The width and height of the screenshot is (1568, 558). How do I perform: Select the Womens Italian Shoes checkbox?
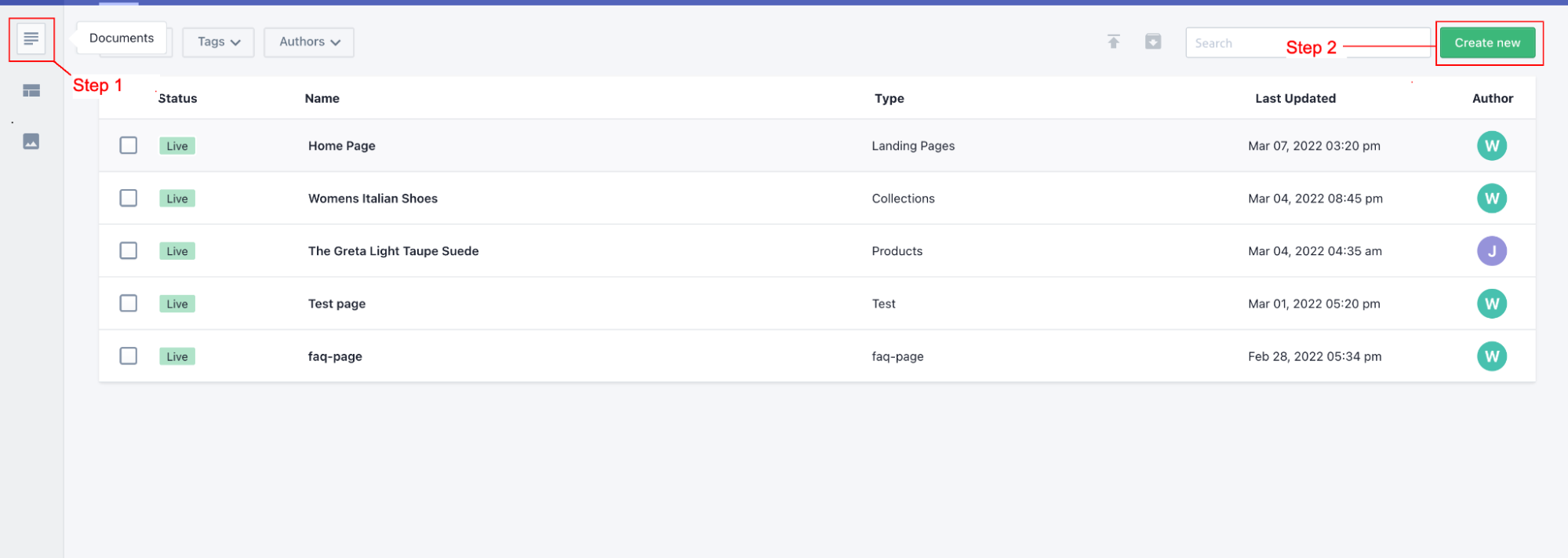pos(129,198)
